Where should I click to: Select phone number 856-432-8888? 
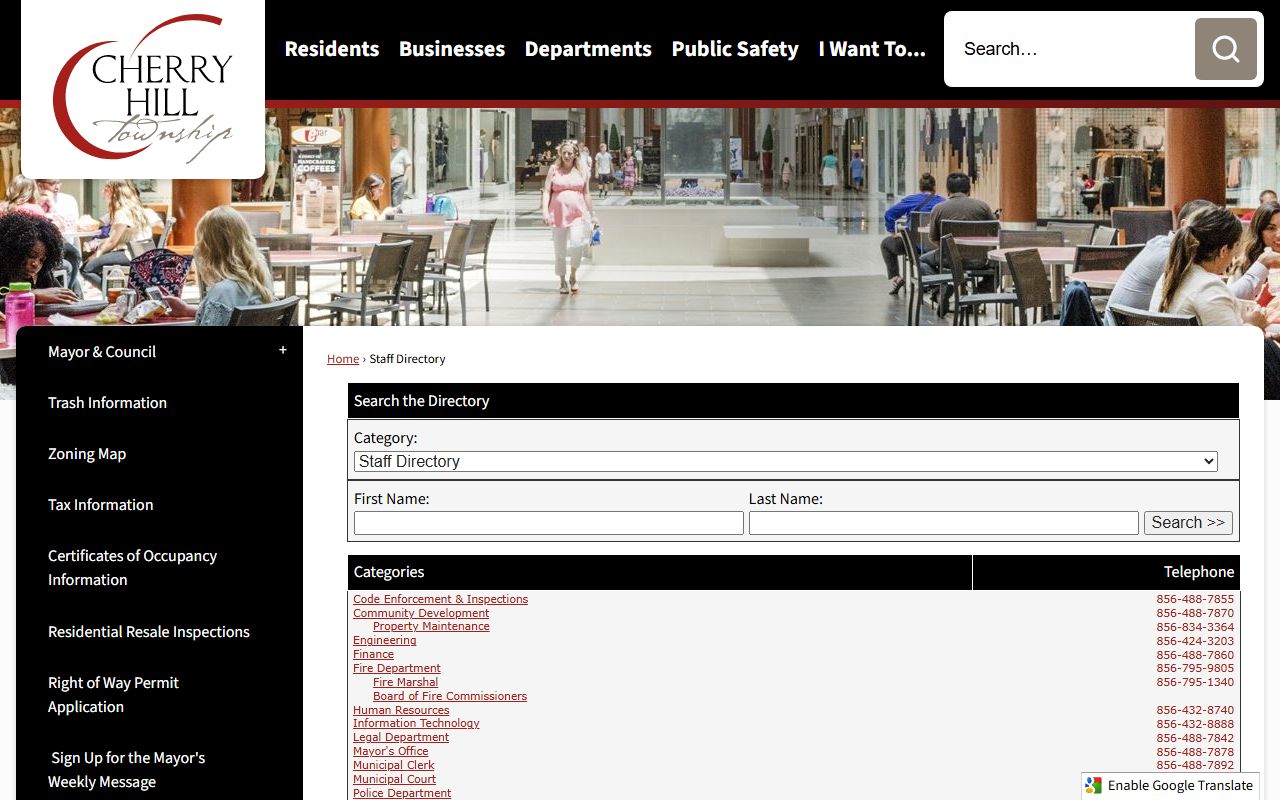tap(1195, 724)
